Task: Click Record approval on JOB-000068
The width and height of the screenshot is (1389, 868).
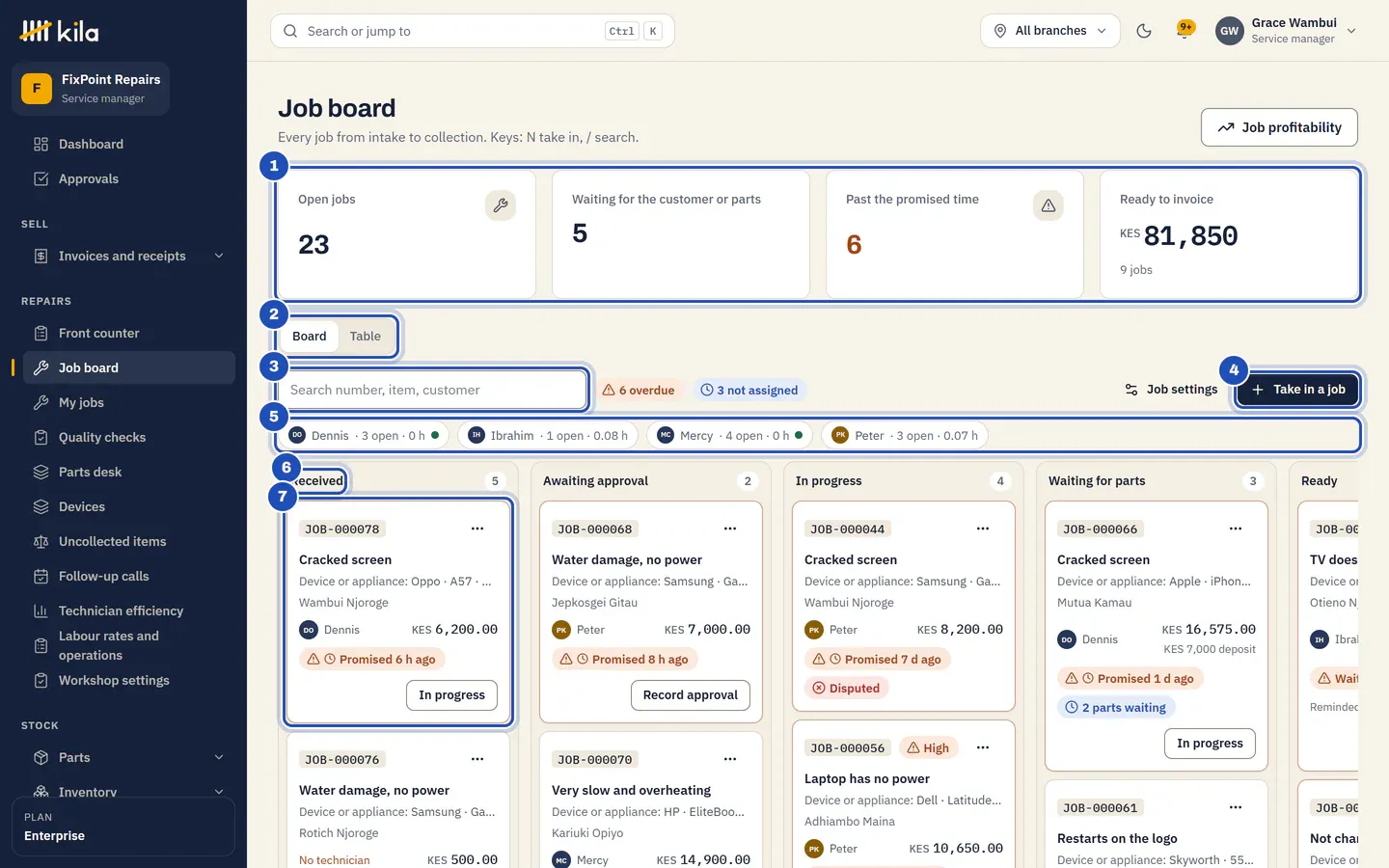Action: point(691,695)
